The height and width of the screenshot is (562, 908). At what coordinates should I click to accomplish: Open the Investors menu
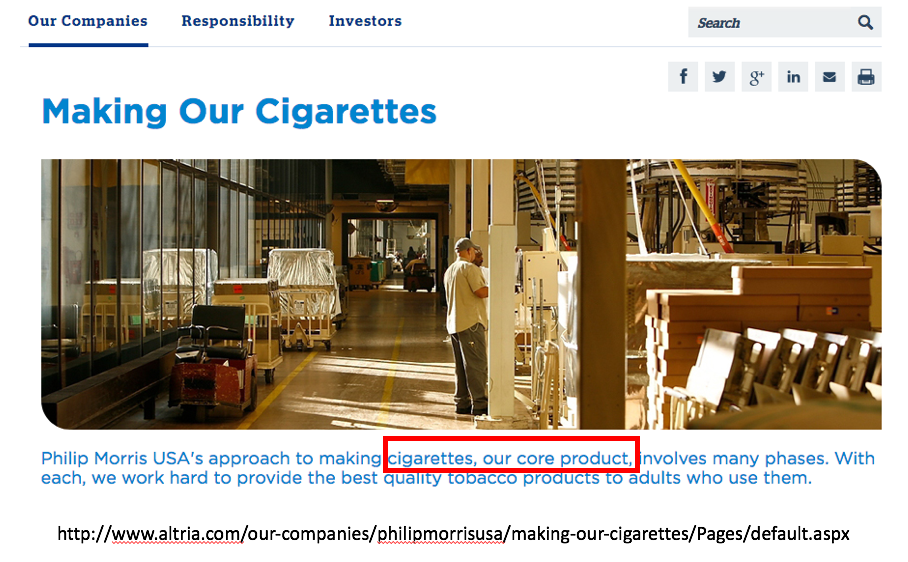365,21
